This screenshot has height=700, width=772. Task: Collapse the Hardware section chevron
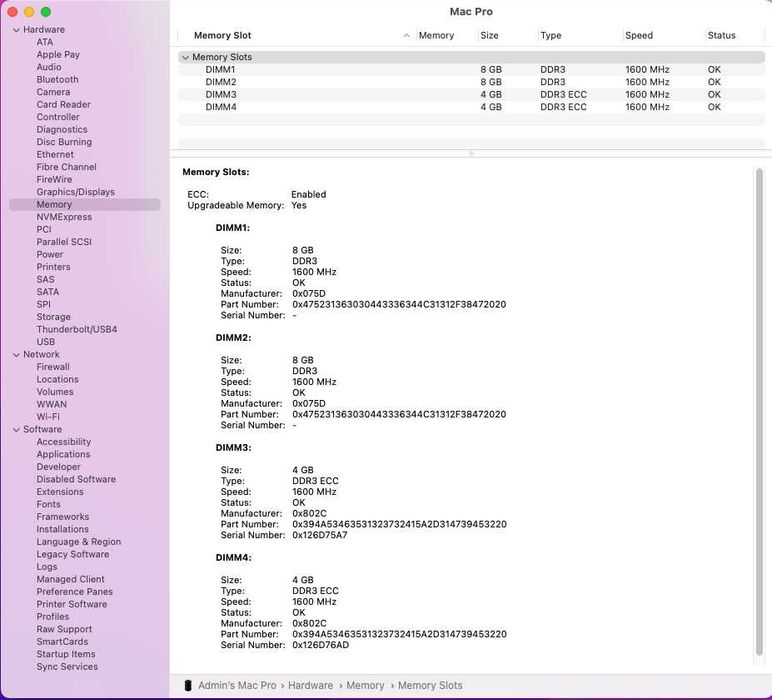[x=16, y=30]
